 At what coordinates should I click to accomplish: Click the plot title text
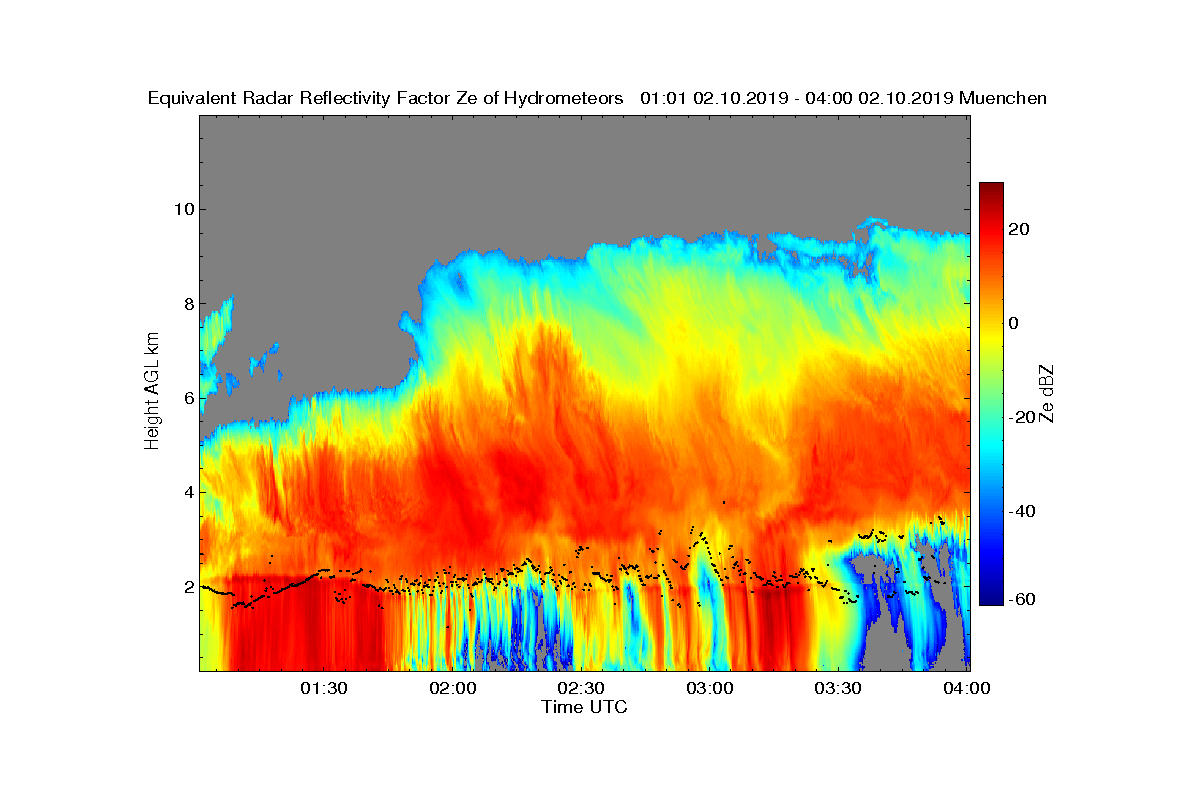point(597,98)
